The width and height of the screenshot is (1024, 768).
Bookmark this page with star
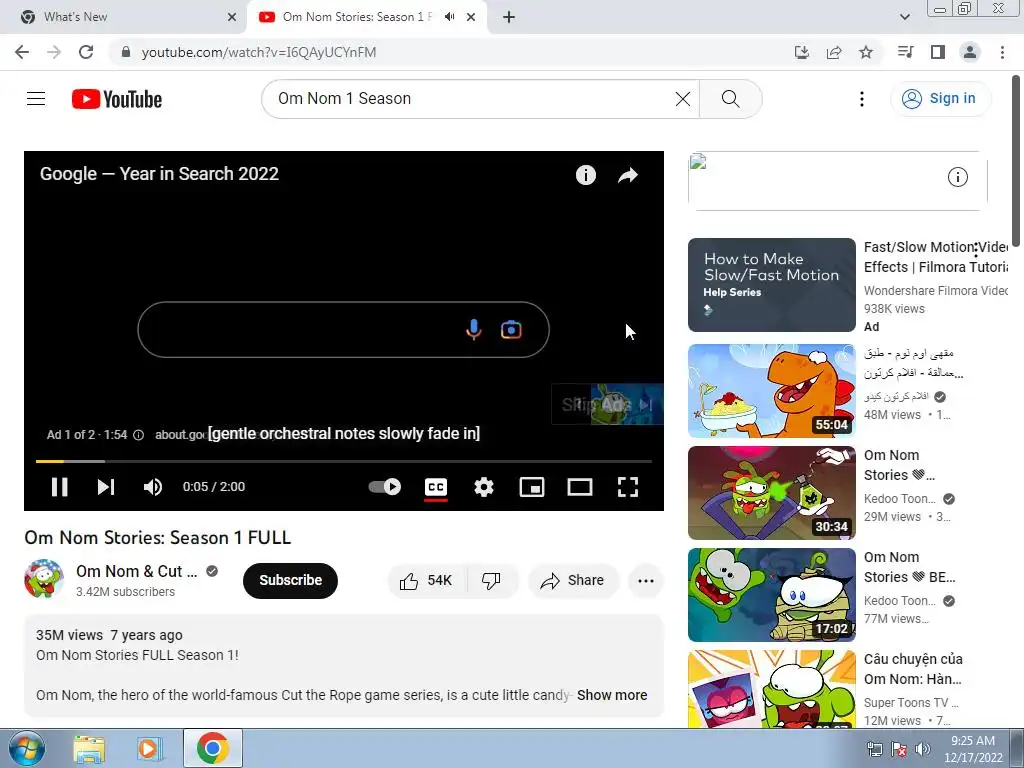click(866, 52)
